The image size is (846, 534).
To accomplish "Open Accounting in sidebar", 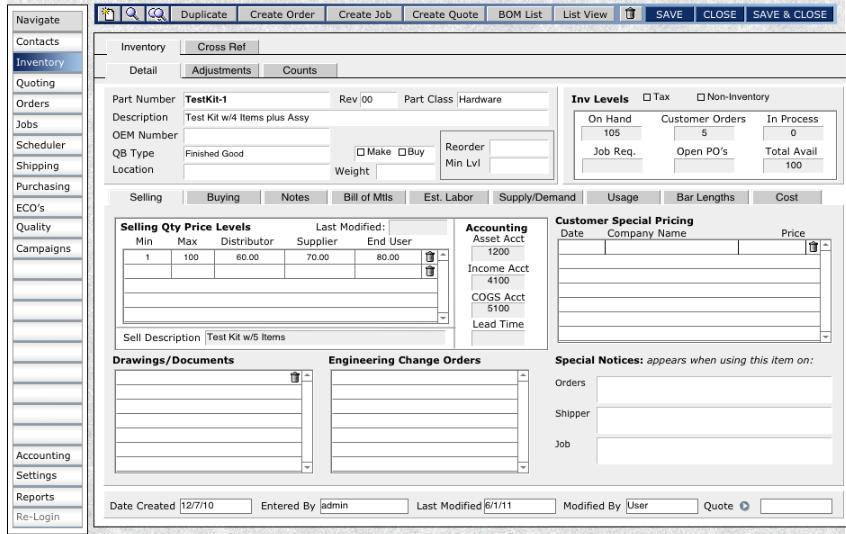I will coord(47,456).
